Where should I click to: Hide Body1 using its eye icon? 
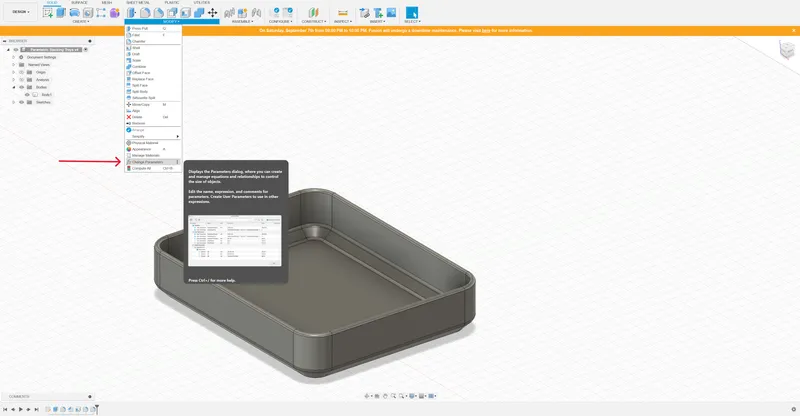(x=27, y=95)
